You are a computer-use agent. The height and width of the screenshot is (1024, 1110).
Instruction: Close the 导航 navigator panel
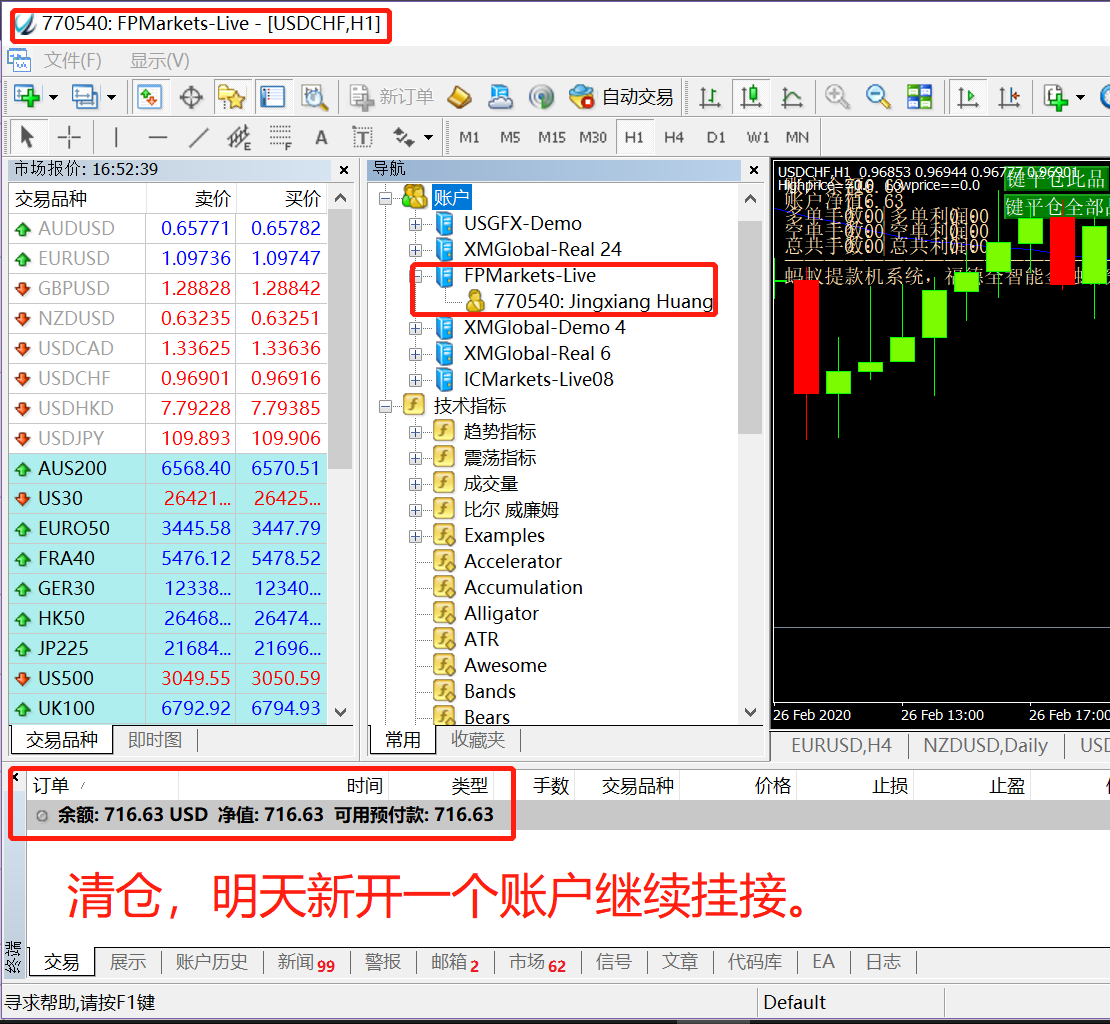click(754, 170)
